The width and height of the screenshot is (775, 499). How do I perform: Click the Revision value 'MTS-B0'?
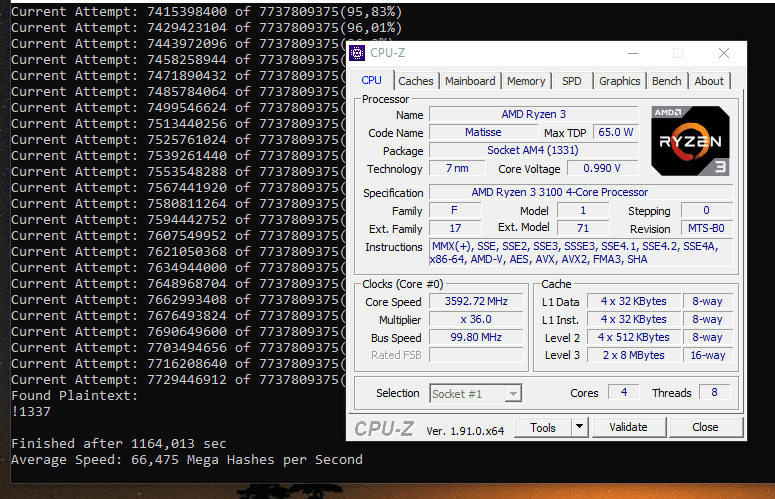coord(706,228)
